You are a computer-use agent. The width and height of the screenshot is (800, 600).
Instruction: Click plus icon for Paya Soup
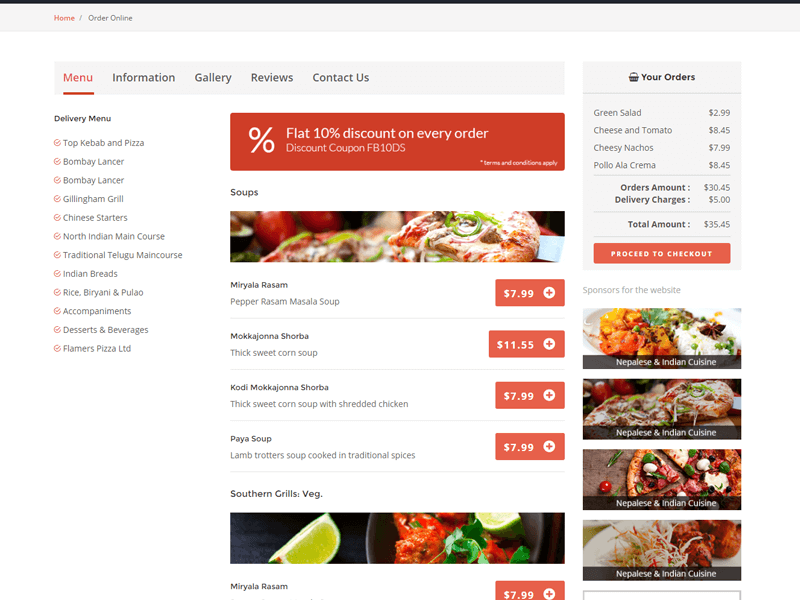[x=549, y=447]
